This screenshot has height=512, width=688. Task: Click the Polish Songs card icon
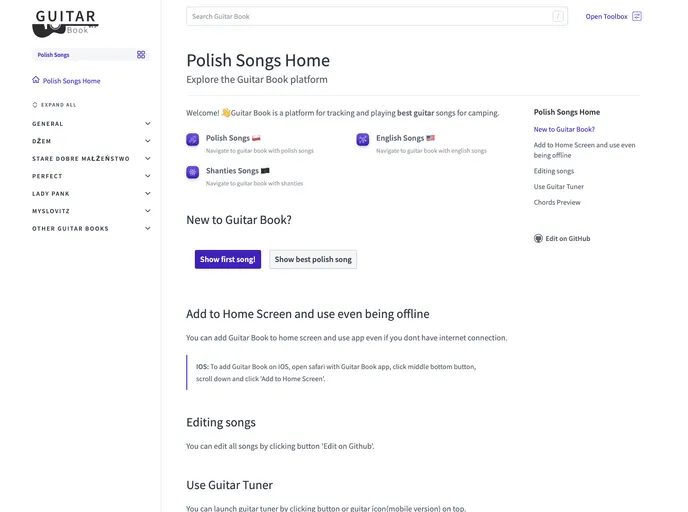(193, 140)
